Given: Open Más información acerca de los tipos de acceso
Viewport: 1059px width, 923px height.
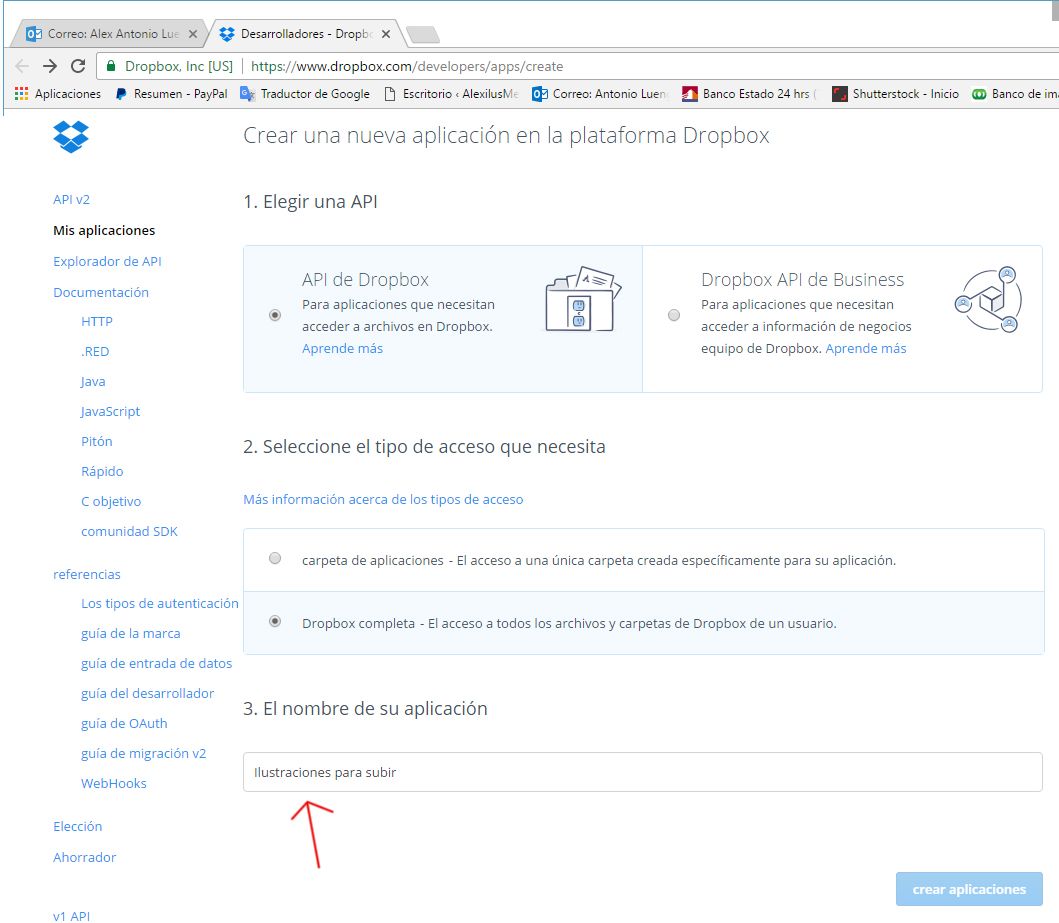Looking at the screenshot, I should 383,500.
